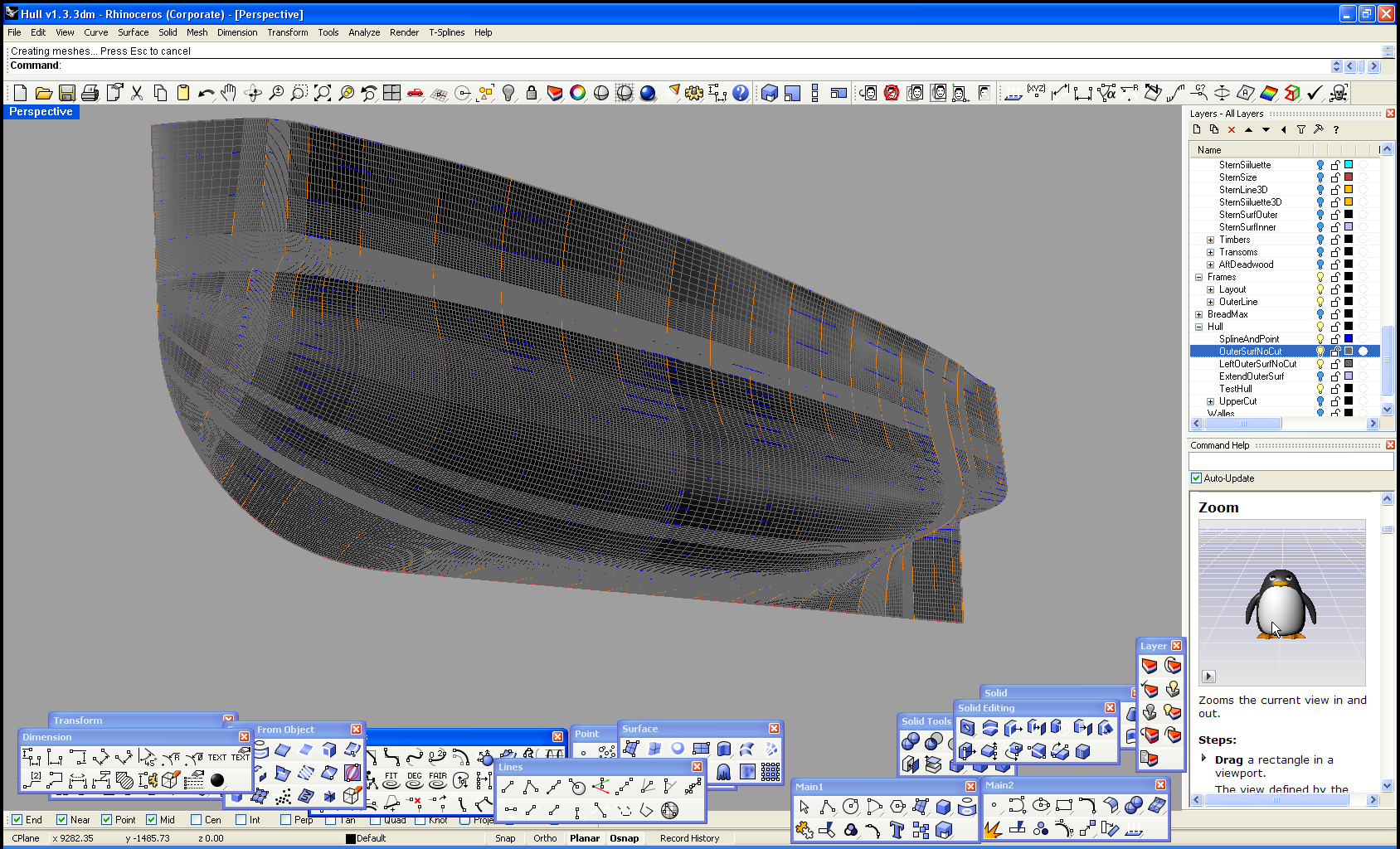The image size is (1400, 849).
Task: Enable the Int osnap checkbox
Action: [x=241, y=820]
